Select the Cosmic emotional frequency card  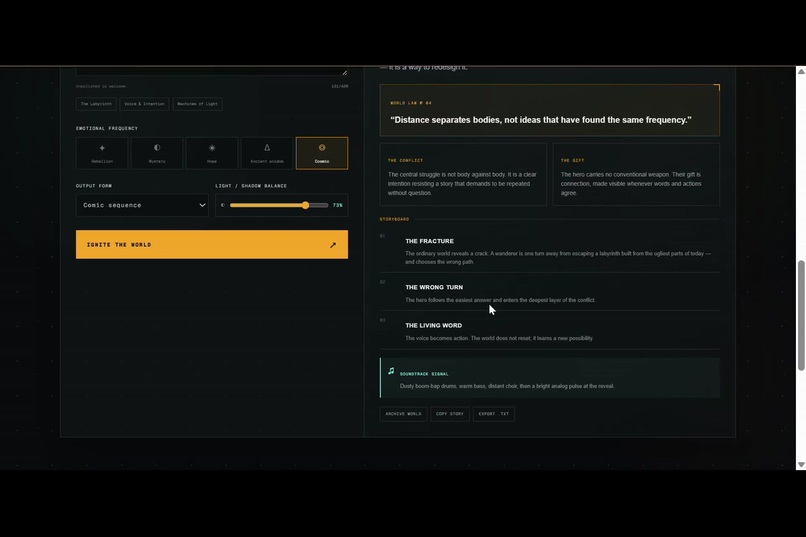pyautogui.click(x=322, y=153)
